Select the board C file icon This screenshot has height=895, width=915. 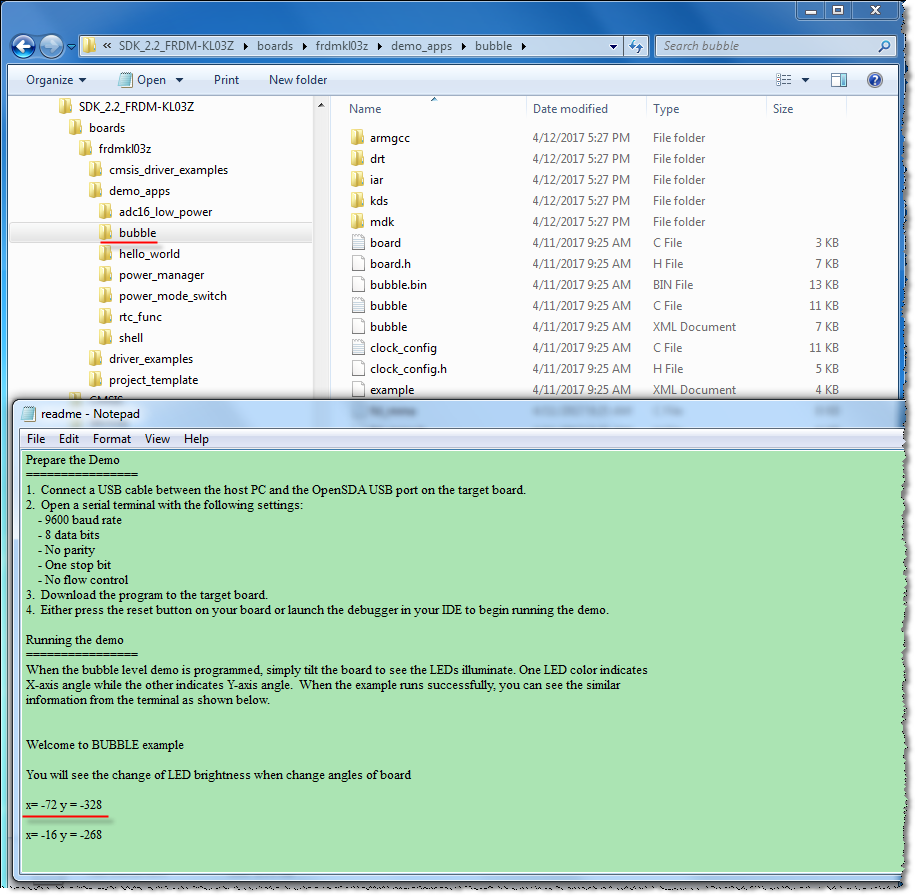(x=358, y=243)
